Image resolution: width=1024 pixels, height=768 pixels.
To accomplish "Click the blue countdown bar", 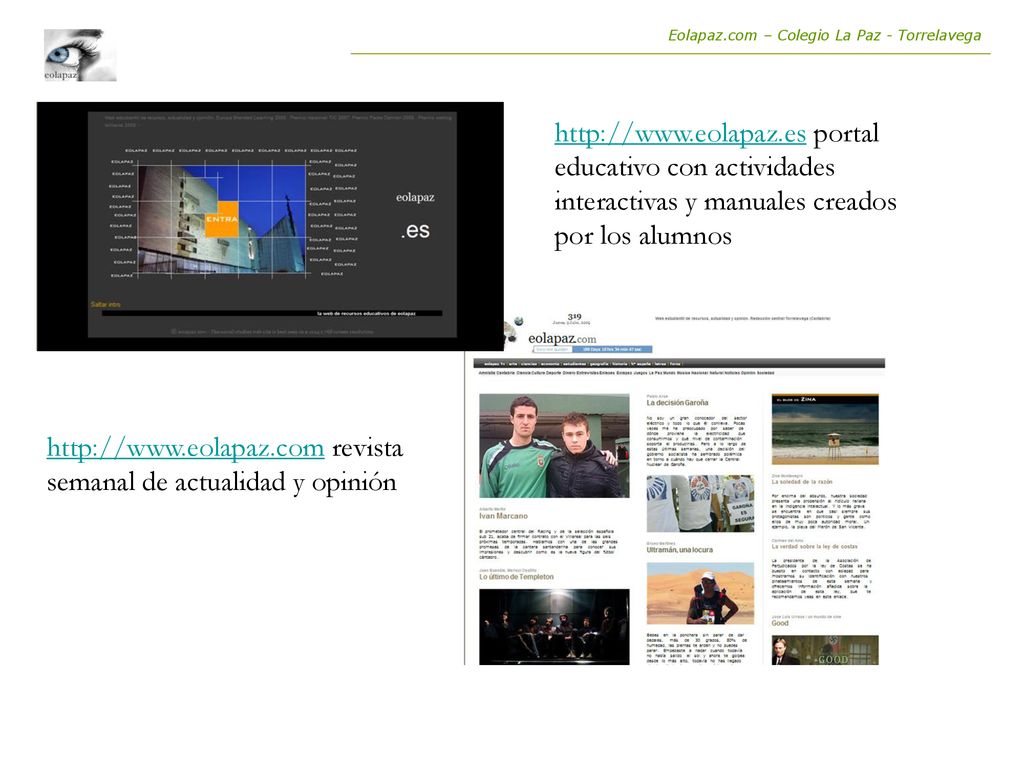I will click(613, 349).
